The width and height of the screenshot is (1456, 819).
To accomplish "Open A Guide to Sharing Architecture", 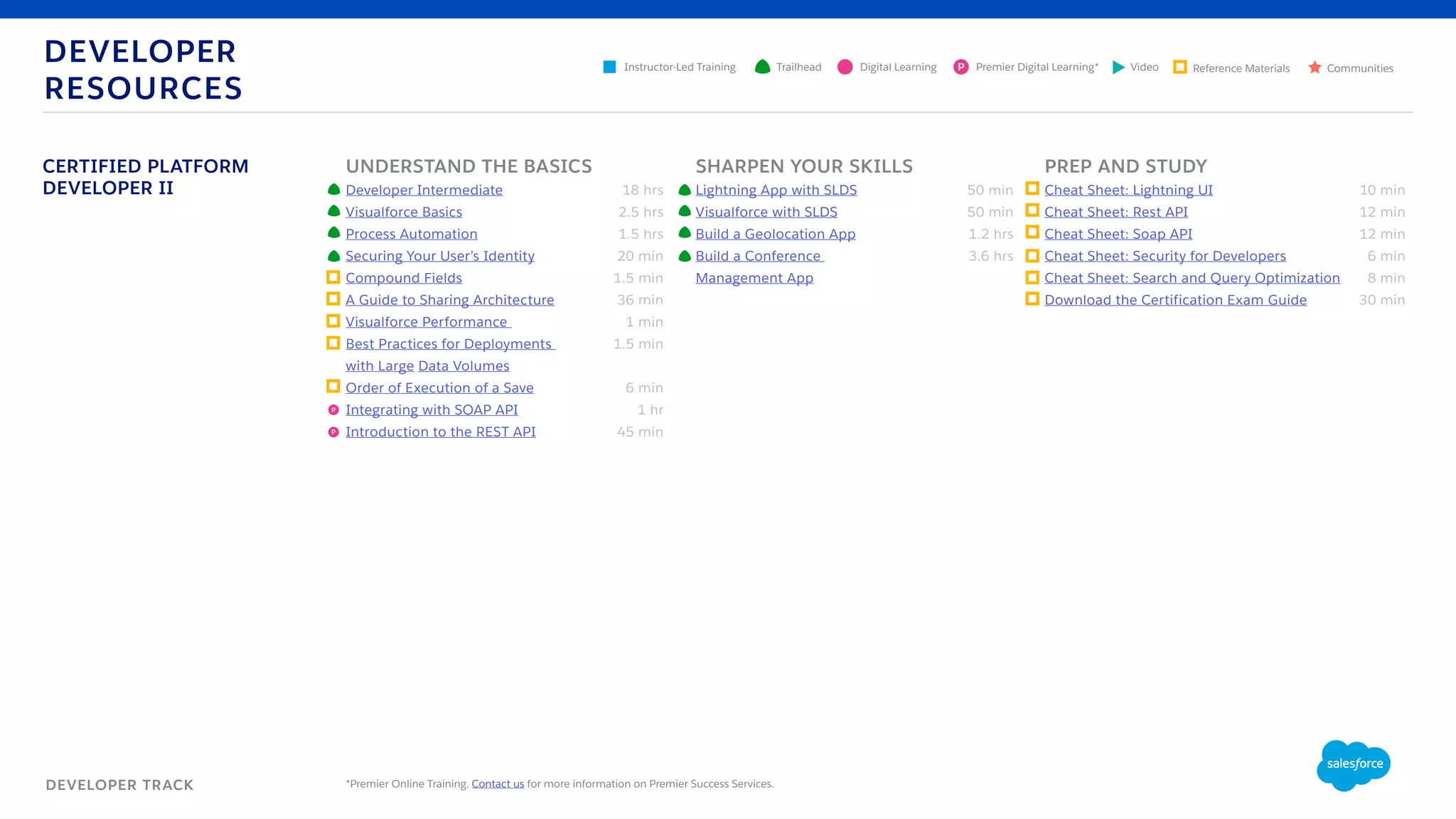I will point(450,300).
